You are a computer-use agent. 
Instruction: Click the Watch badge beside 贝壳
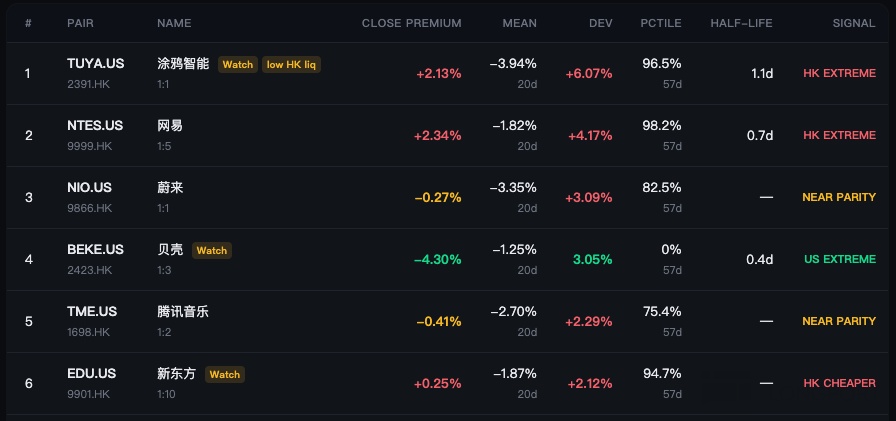[212, 250]
